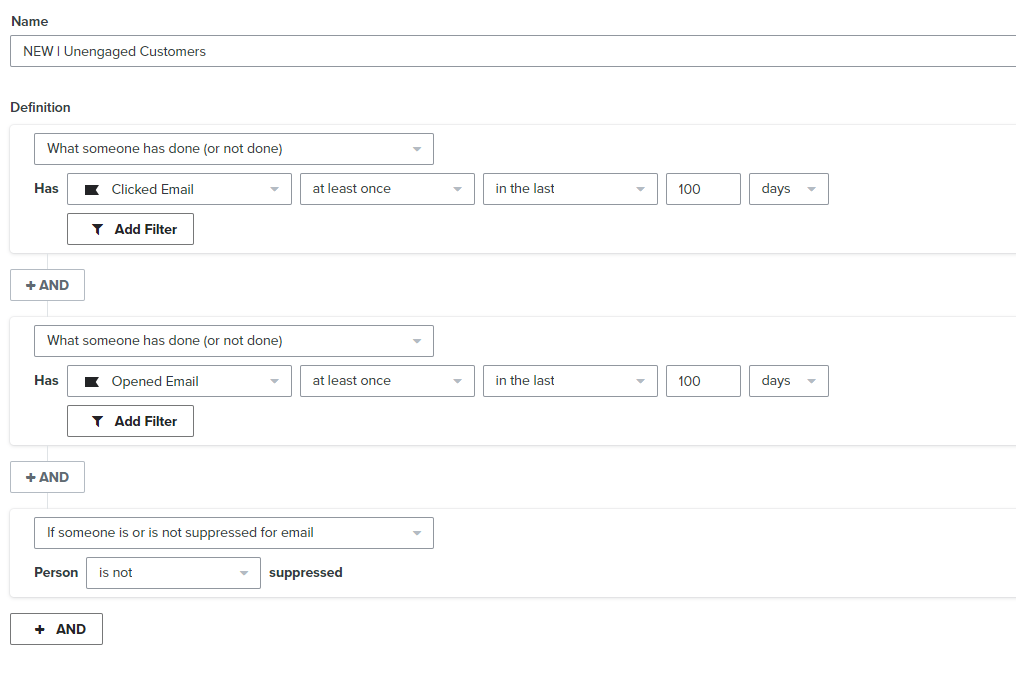
Task: Click flag icon next to Clicked Email
Action: (x=92, y=190)
